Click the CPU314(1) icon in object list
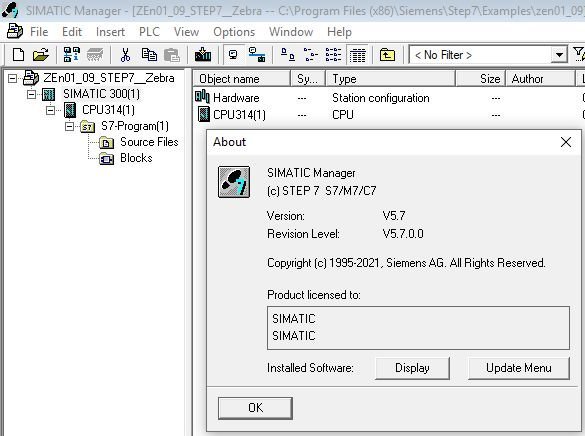This screenshot has height=436, width=585. (x=203, y=114)
